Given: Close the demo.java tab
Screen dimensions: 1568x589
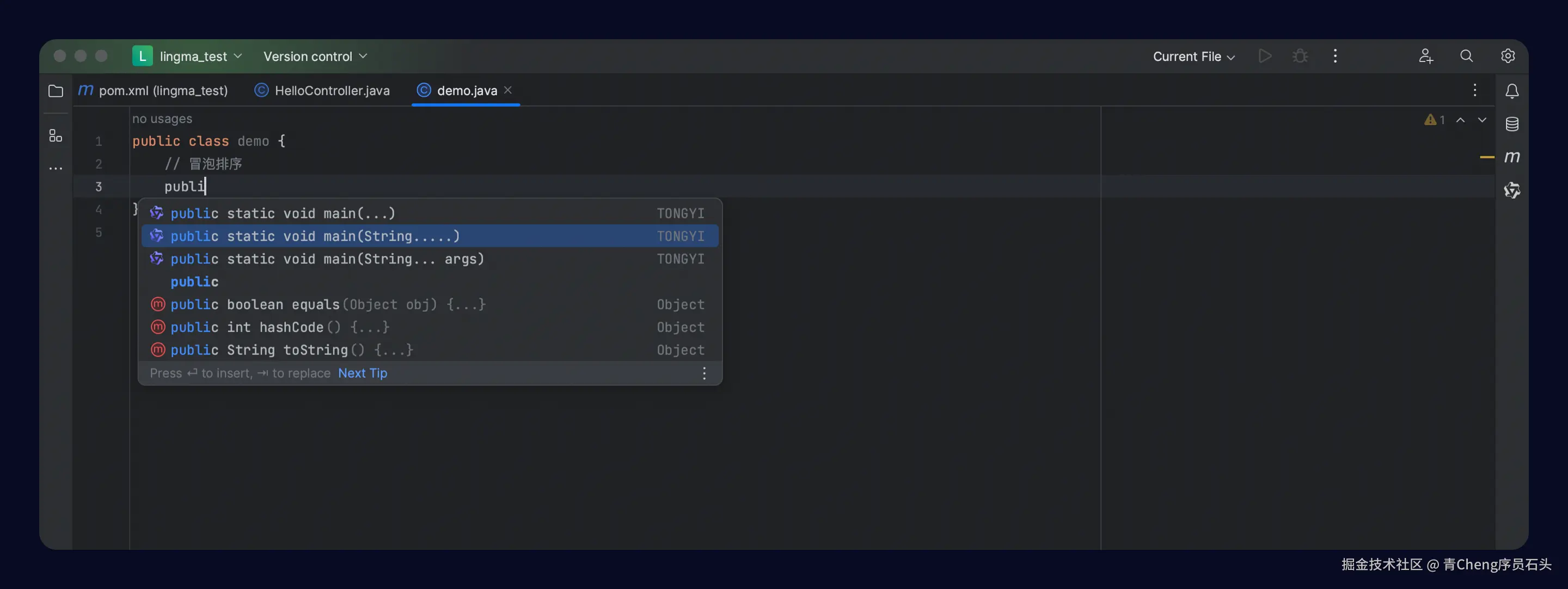Looking at the screenshot, I should (507, 90).
